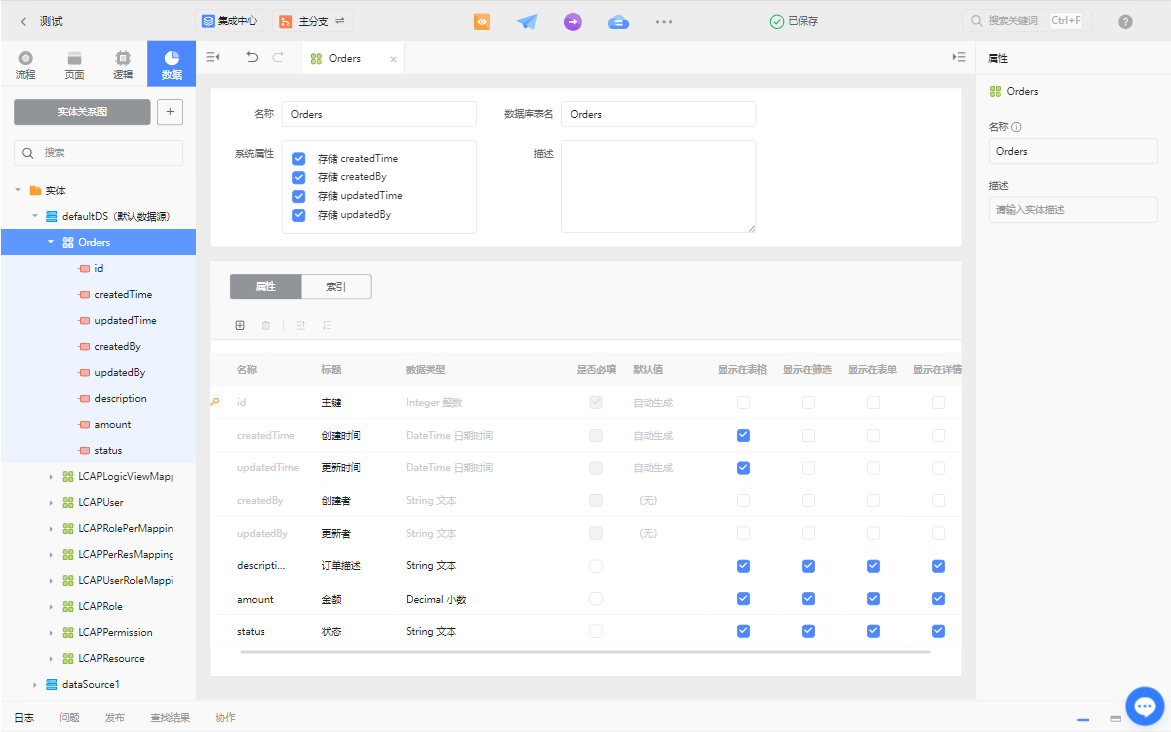Minimize the bottom panel dash icon
1171x732 pixels.
click(x=1083, y=719)
